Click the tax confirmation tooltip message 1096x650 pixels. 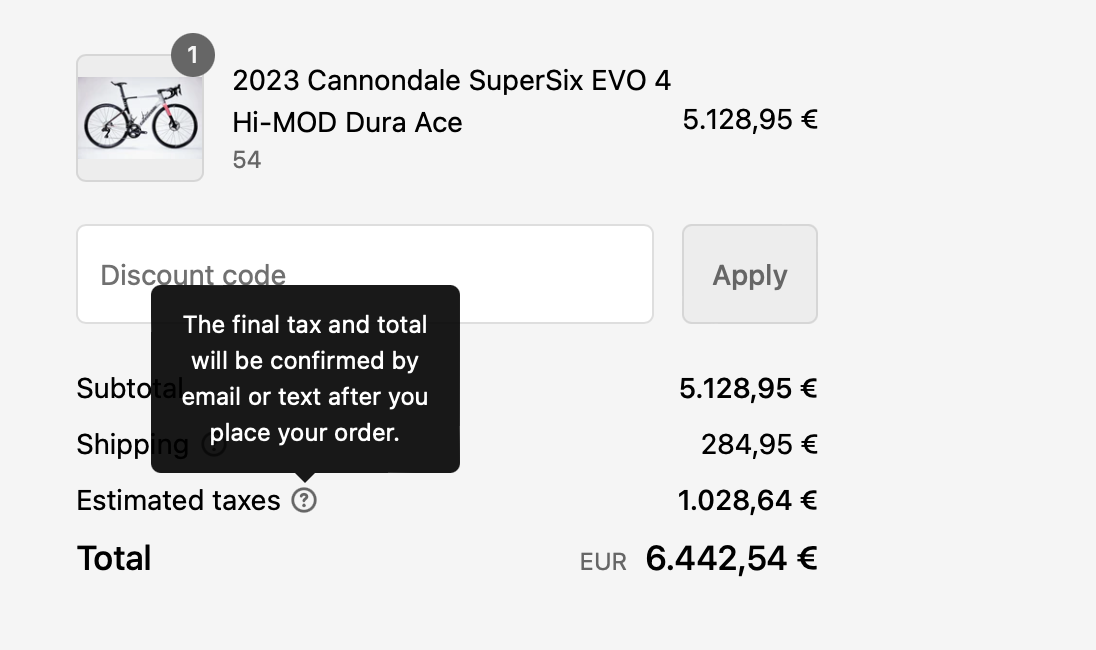(x=305, y=378)
